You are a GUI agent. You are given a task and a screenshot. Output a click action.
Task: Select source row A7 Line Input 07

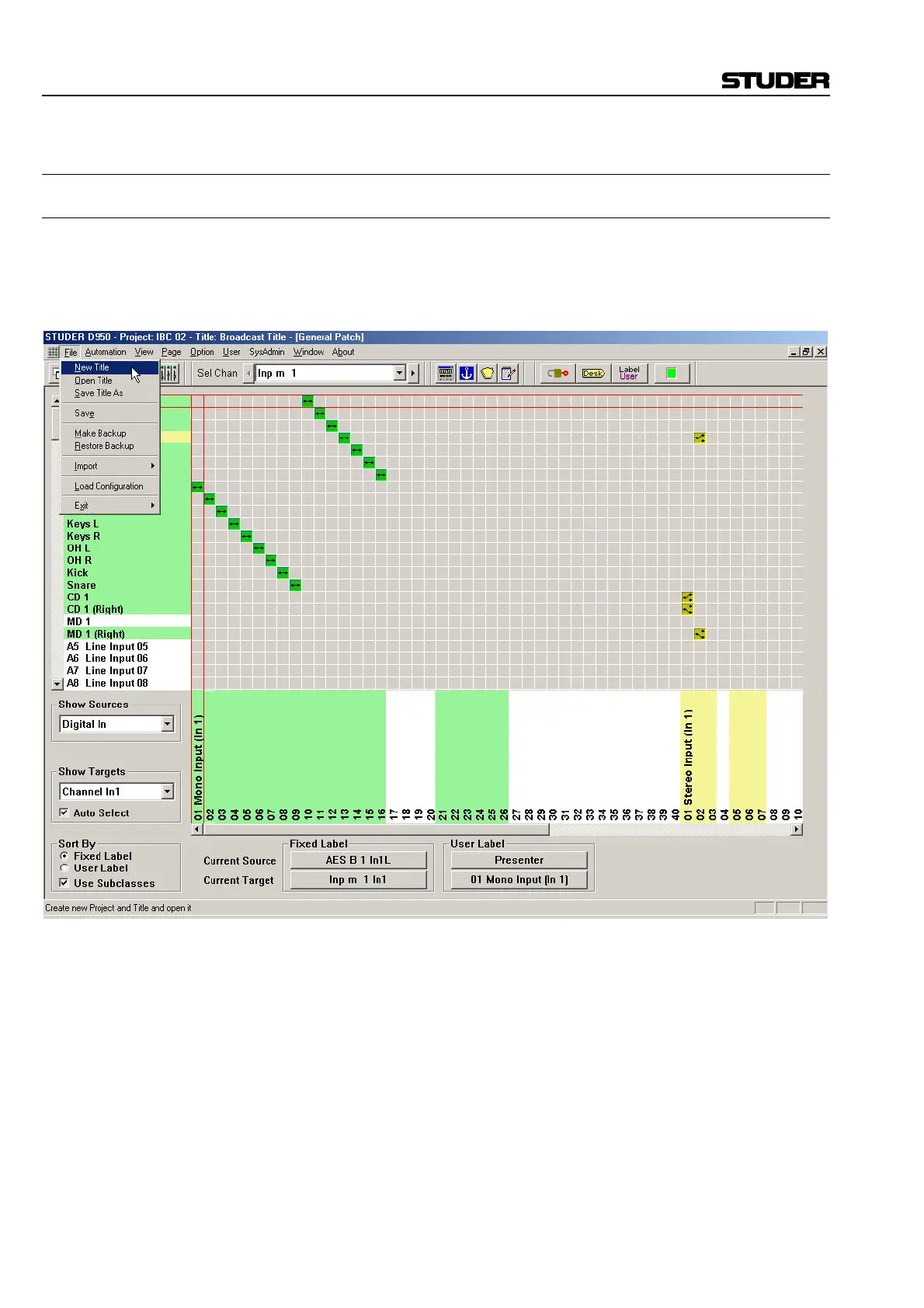tap(127, 671)
